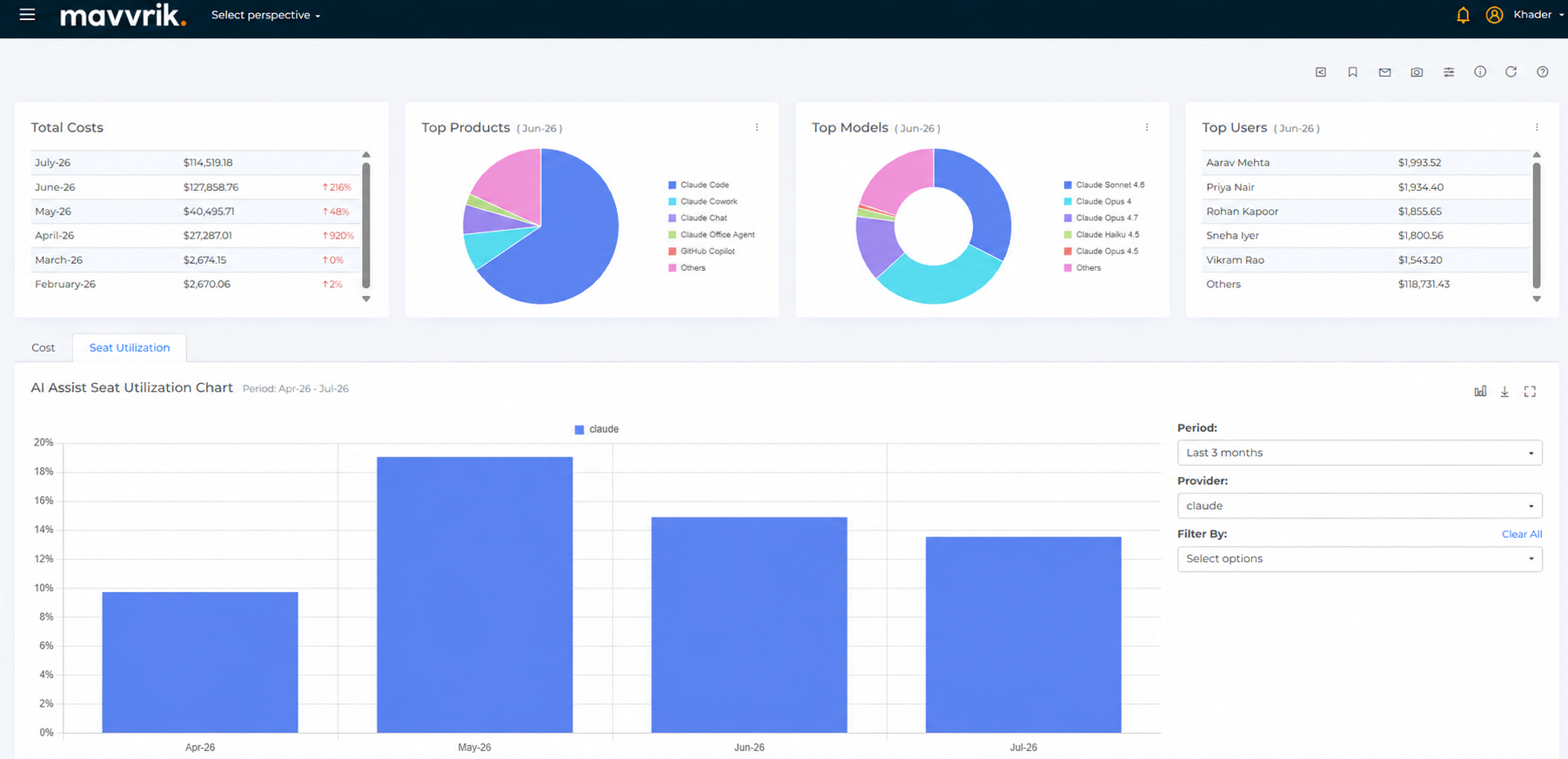Select the April-26 row in Total Costs
Viewport: 1568px width, 759px height.
pyautogui.click(x=195, y=236)
